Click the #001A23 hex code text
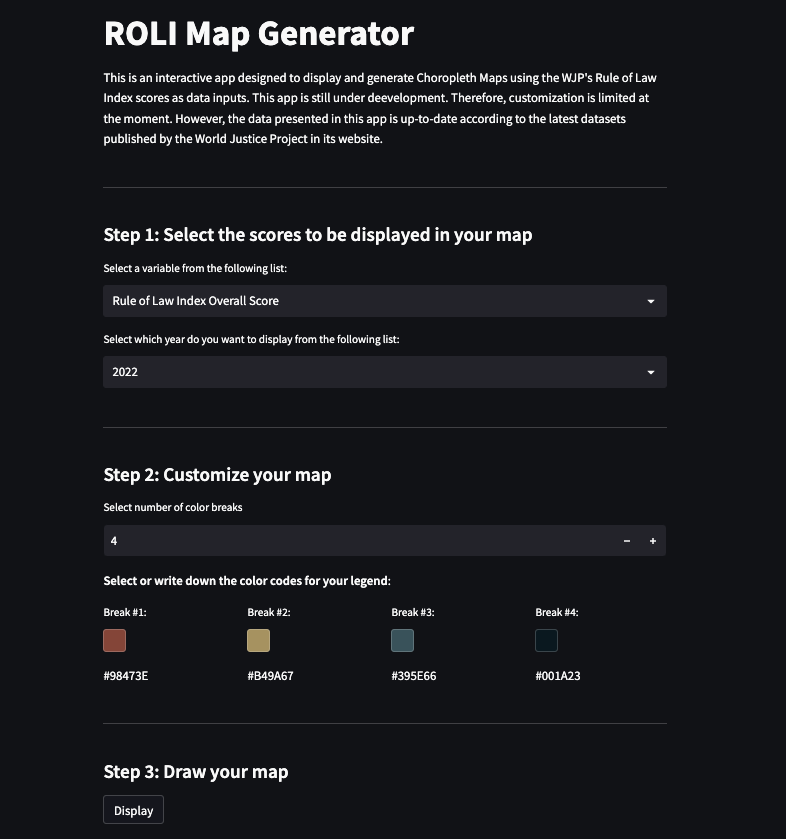786x839 pixels. [558, 676]
